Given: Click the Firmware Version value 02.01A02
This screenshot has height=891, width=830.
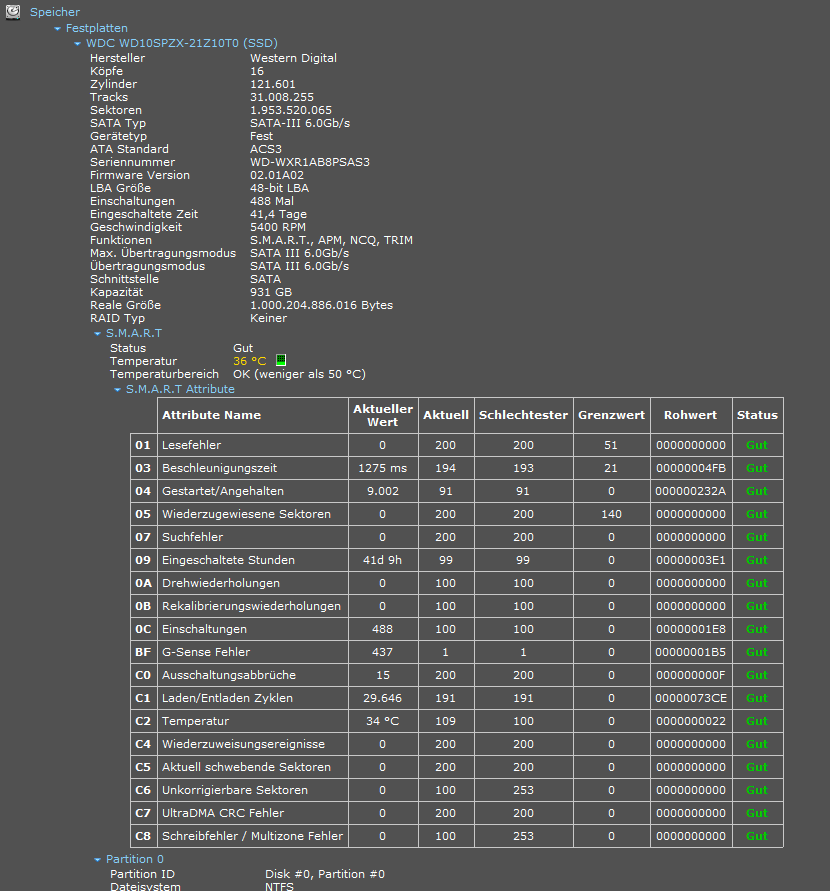Looking at the screenshot, I should [x=277, y=176].
